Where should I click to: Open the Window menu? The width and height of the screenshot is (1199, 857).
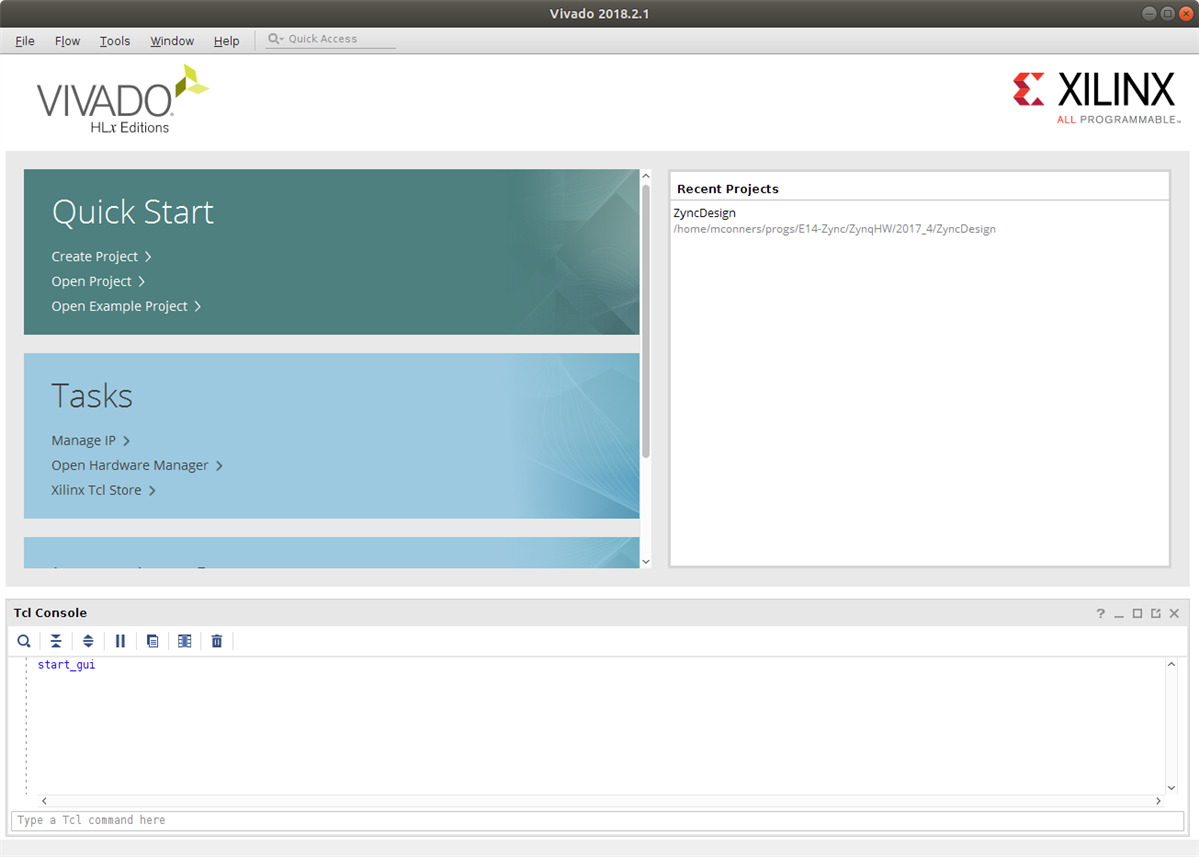click(x=172, y=41)
